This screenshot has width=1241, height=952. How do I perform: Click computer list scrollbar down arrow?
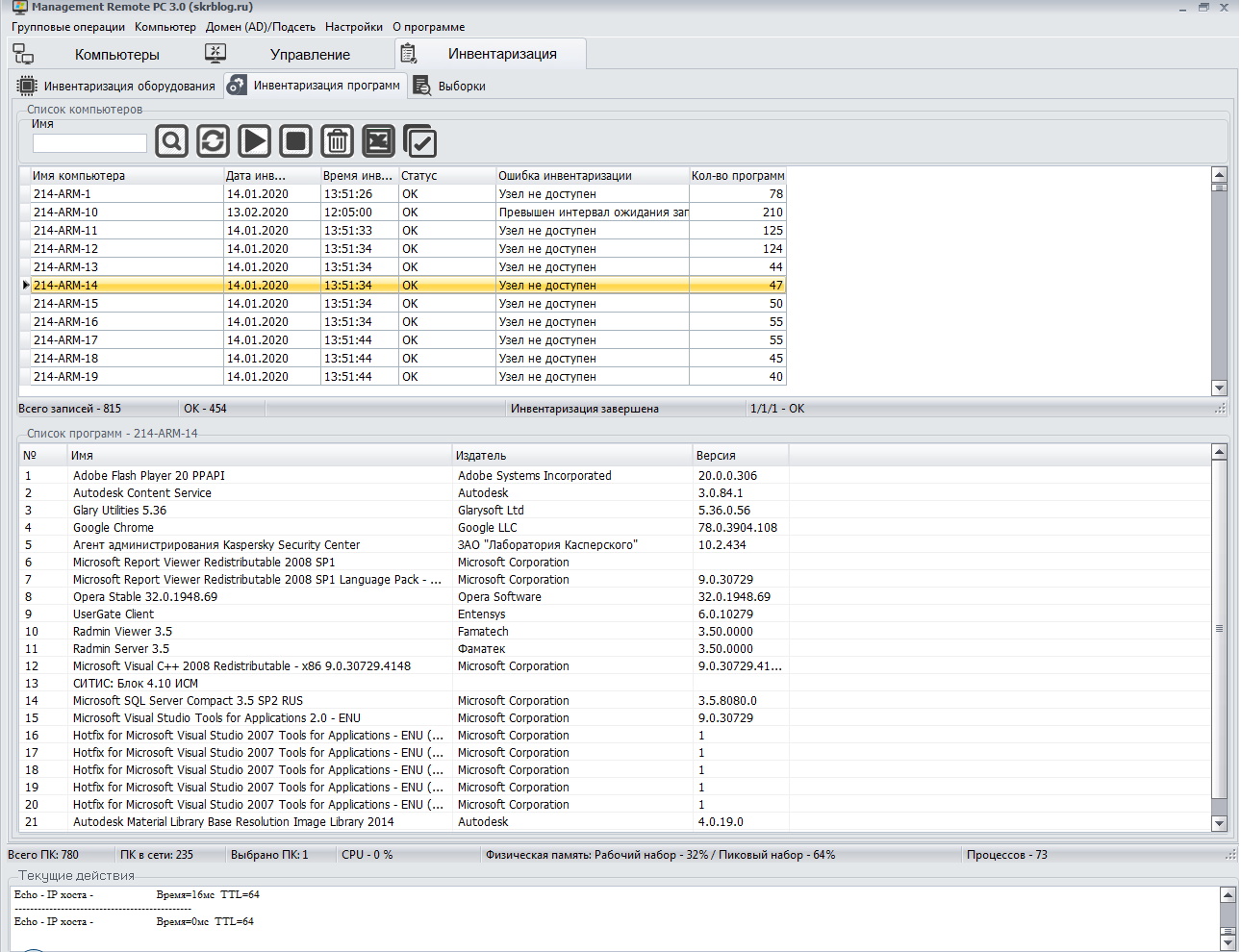(1219, 388)
